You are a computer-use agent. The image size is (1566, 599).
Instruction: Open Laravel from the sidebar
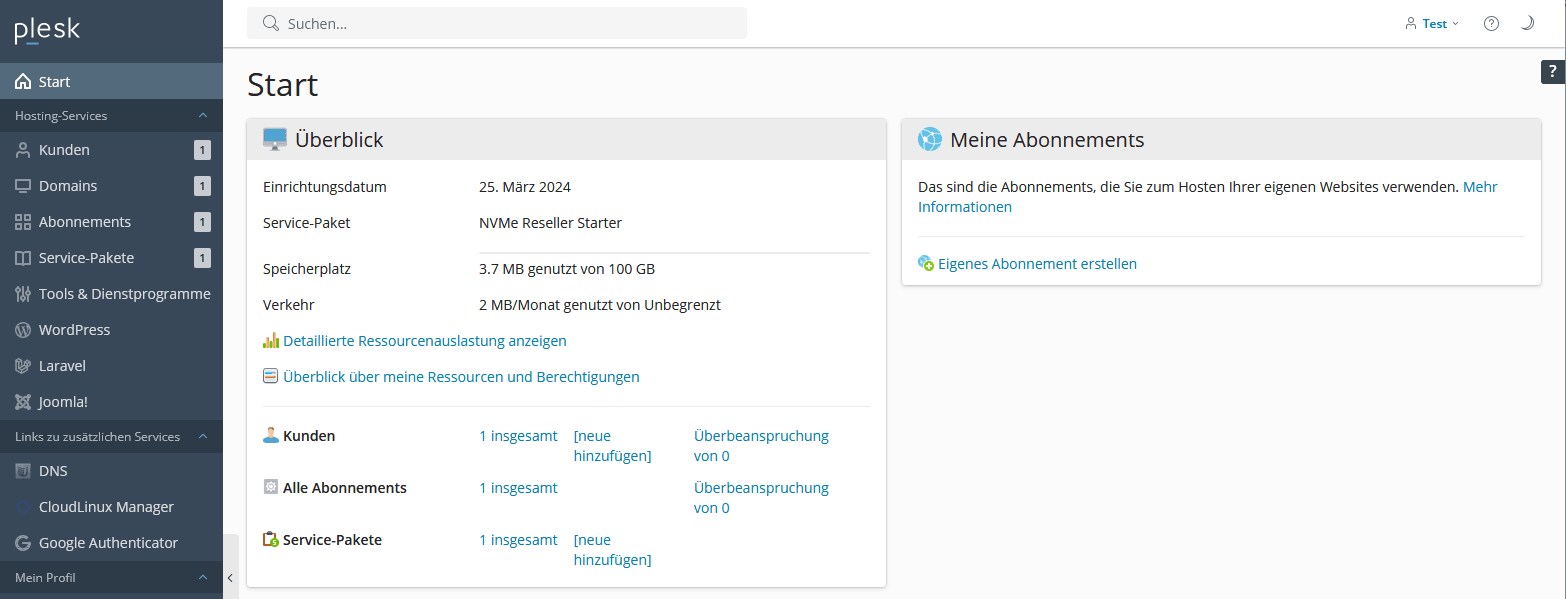[62, 366]
